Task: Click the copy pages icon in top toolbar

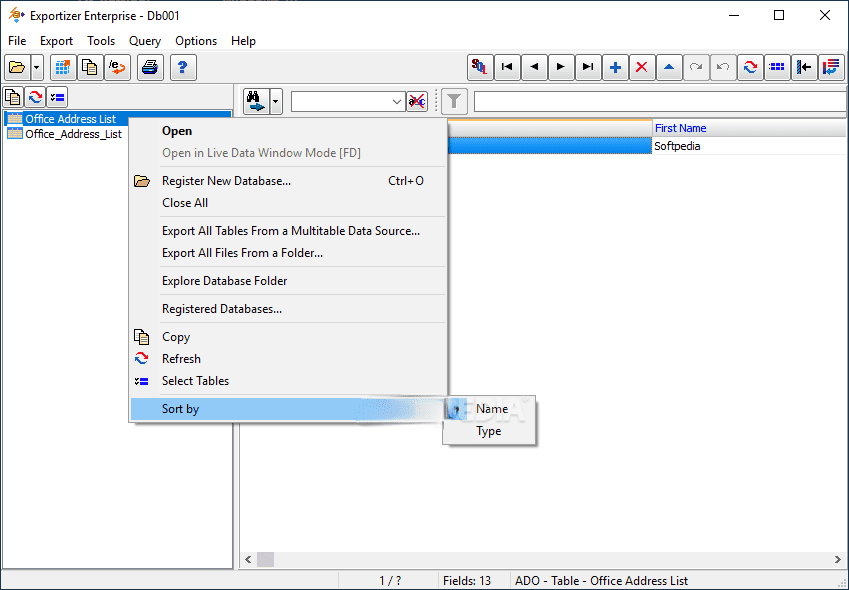Action: coord(89,68)
